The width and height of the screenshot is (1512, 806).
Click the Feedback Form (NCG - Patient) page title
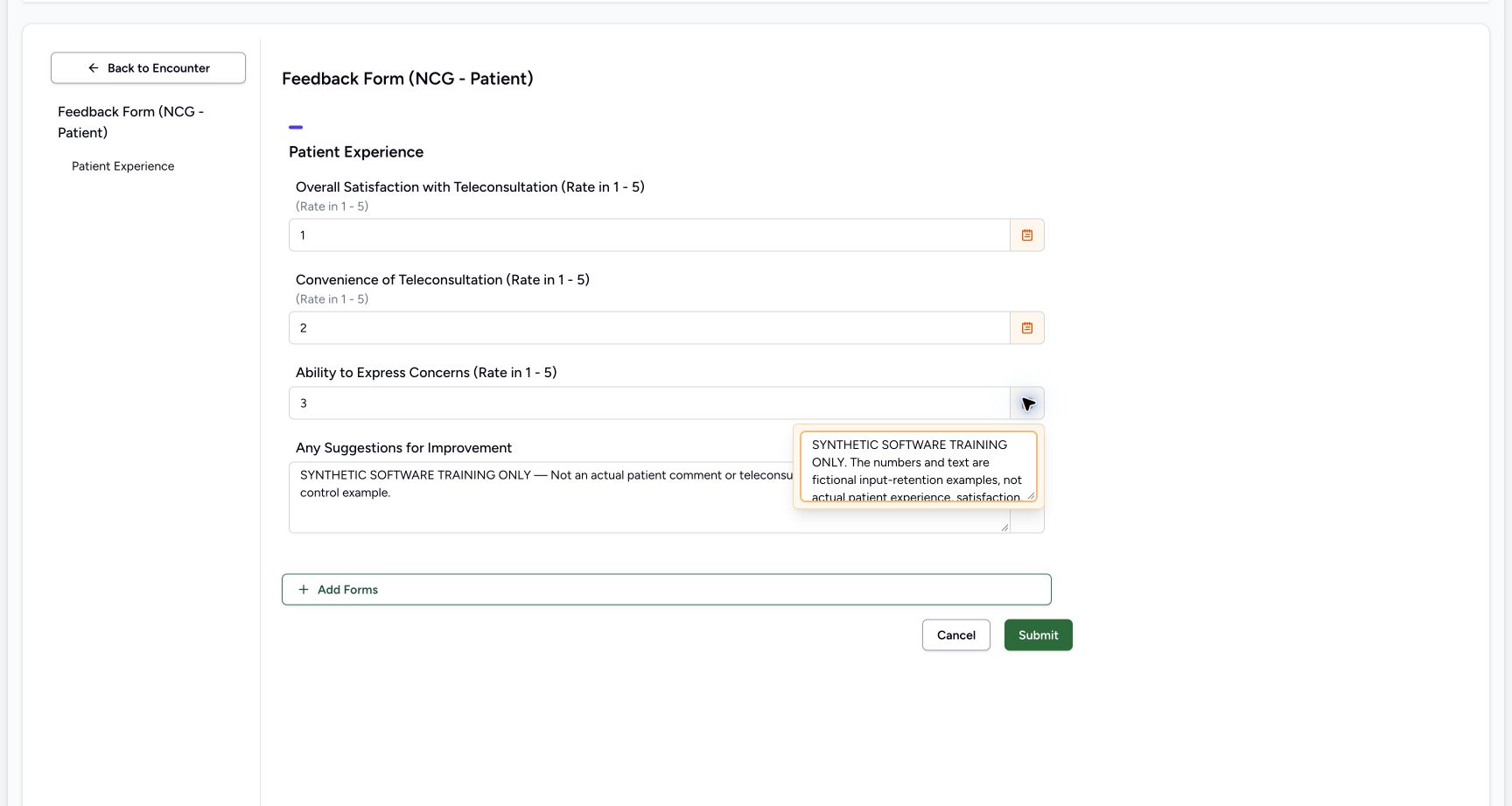[408, 79]
